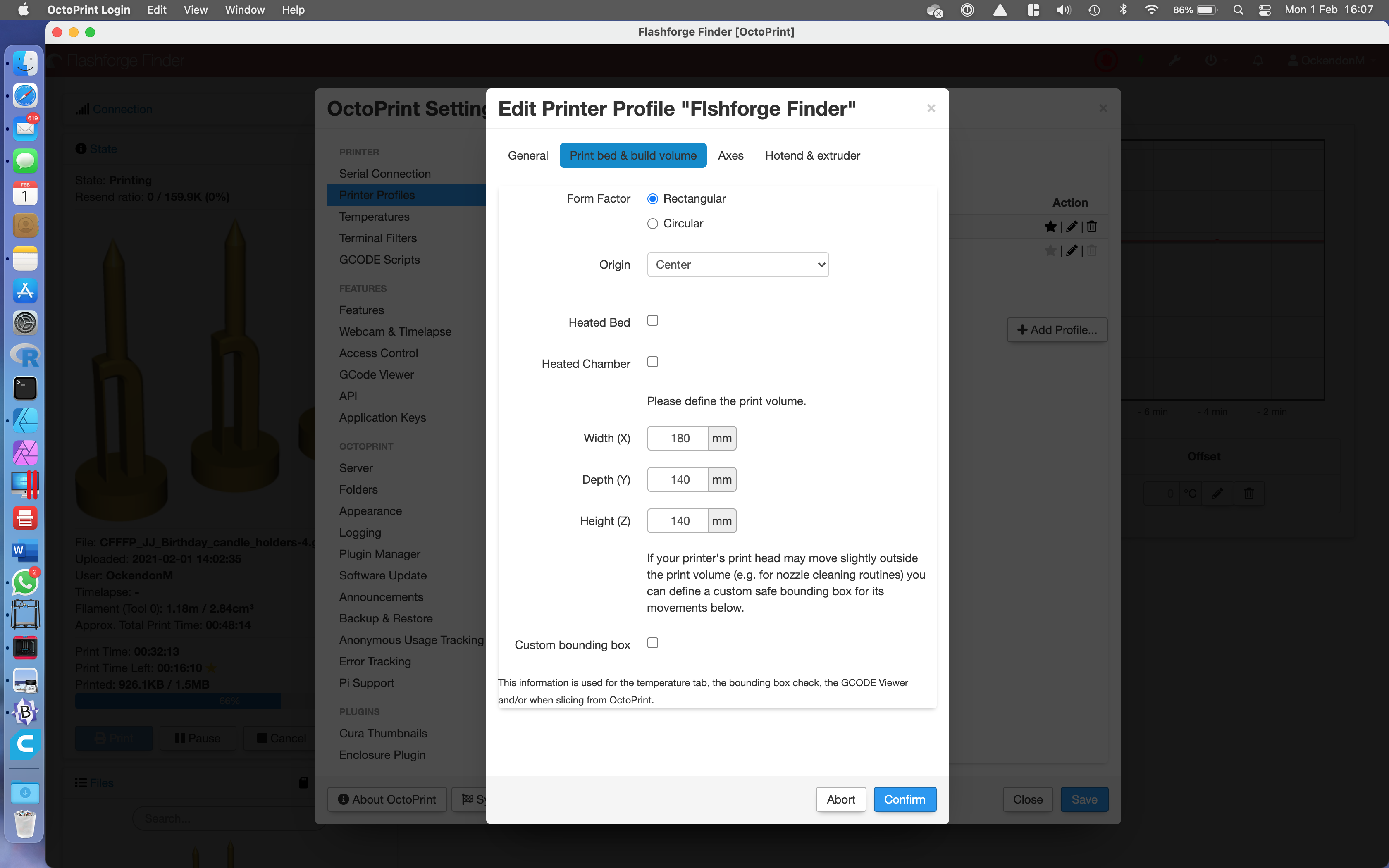This screenshot has width=1389, height=868.
Task: Switch to the General tab
Action: pos(527,155)
